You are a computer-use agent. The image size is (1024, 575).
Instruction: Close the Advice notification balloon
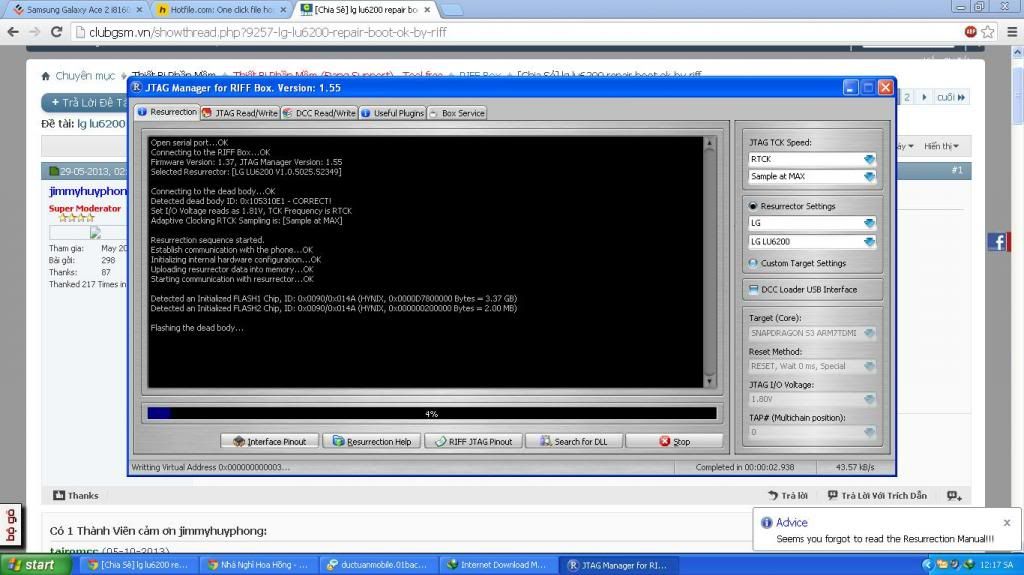1007,522
